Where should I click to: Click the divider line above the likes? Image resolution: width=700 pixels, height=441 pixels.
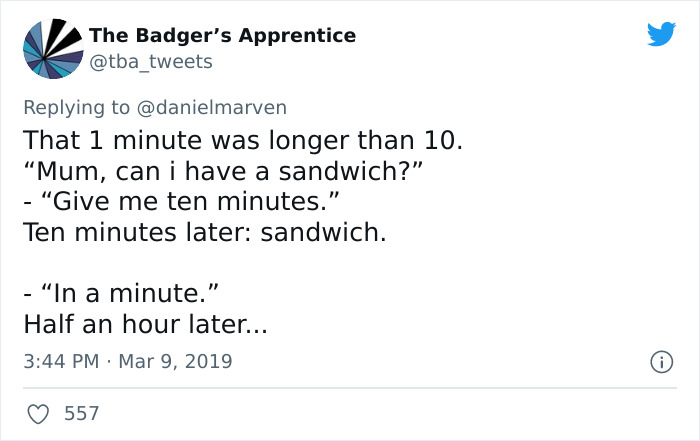350,388
